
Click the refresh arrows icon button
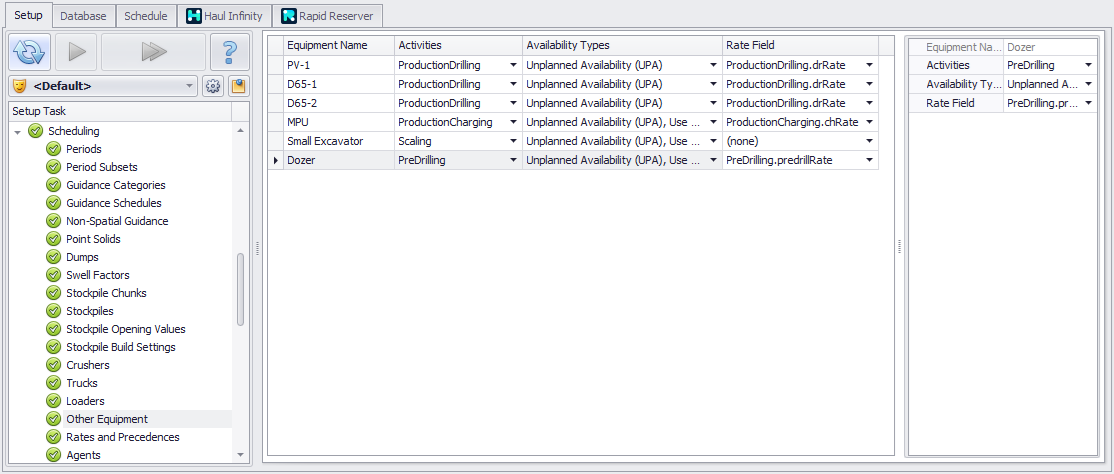pos(30,51)
